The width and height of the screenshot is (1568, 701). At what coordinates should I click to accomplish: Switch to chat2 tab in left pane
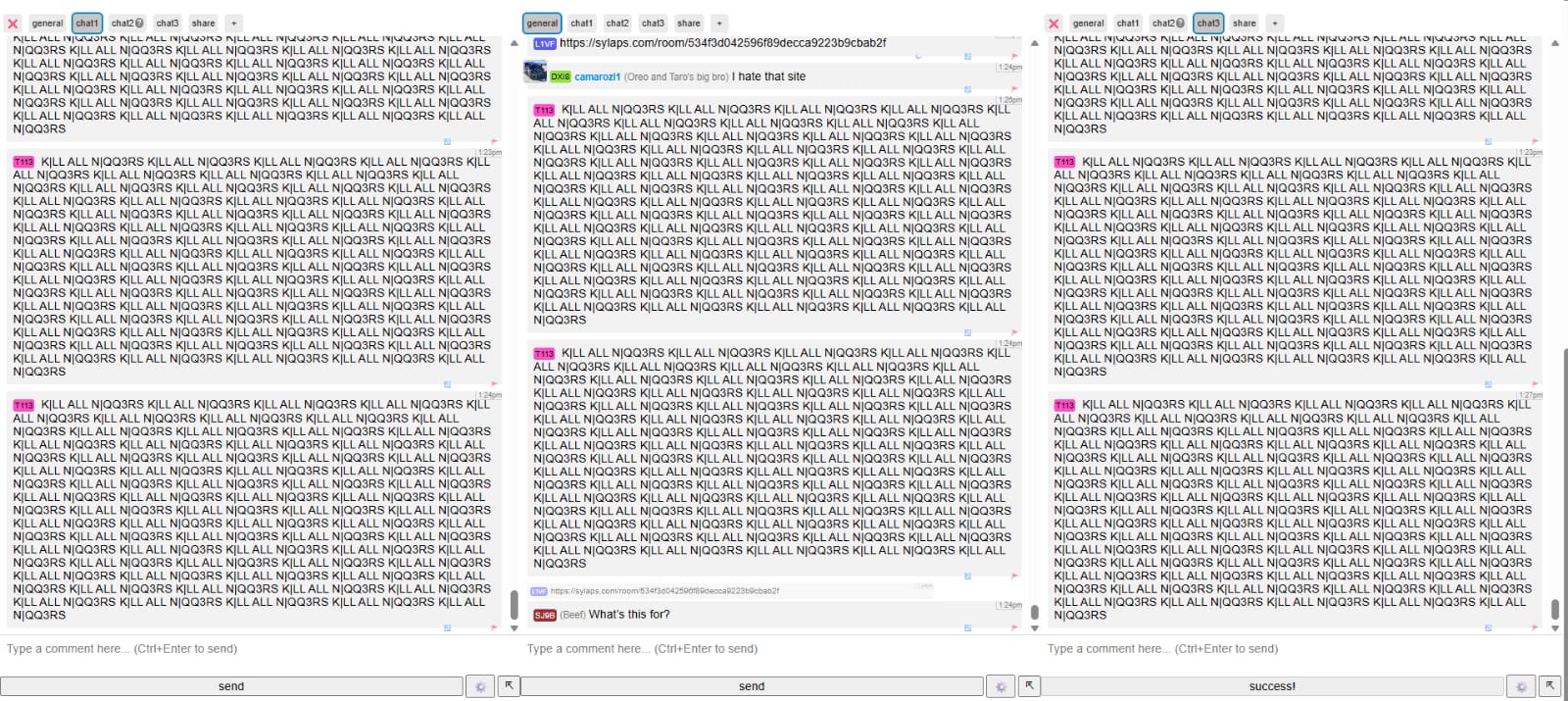click(x=126, y=23)
